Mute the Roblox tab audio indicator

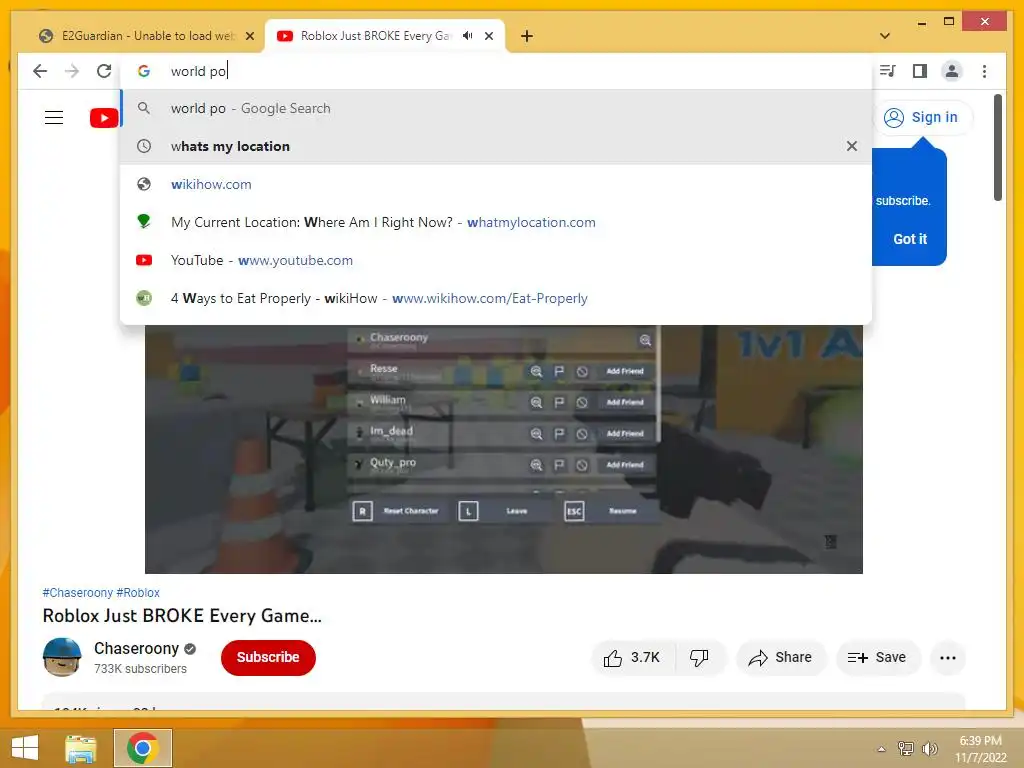pos(468,36)
